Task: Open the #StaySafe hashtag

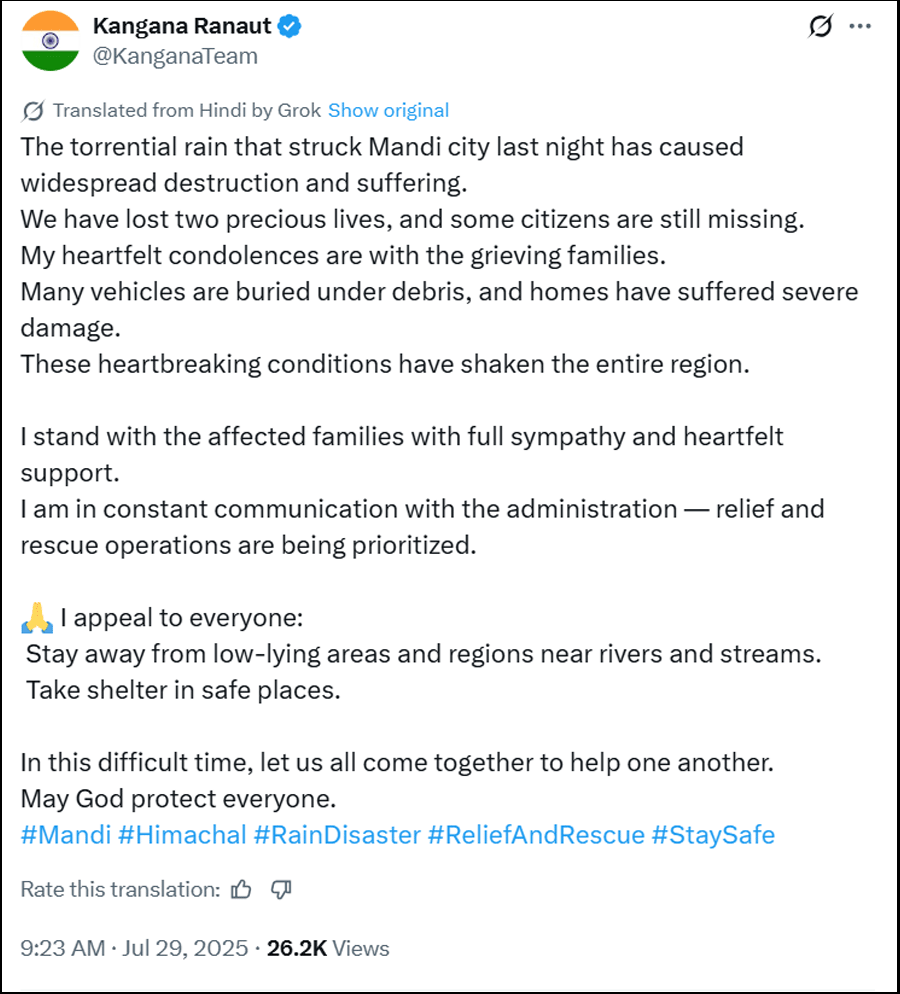Action: coord(713,835)
